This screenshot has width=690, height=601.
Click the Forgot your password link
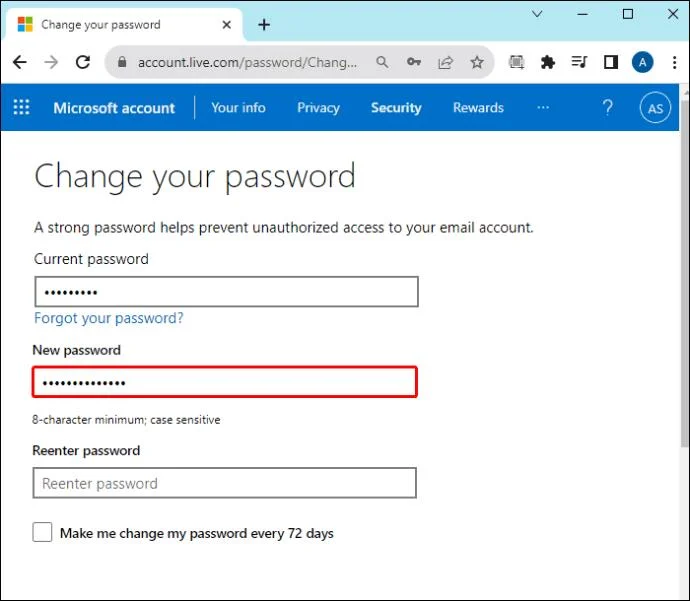pyautogui.click(x=109, y=318)
